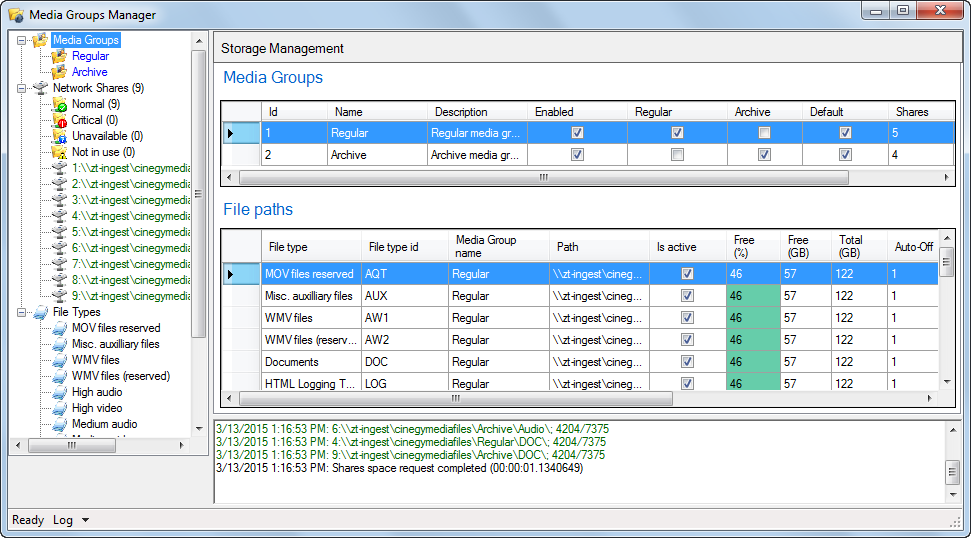Image resolution: width=971 pixels, height=538 pixels.
Task: Click Media Groups grid horizontal scrollbar thumb
Action: (544, 178)
